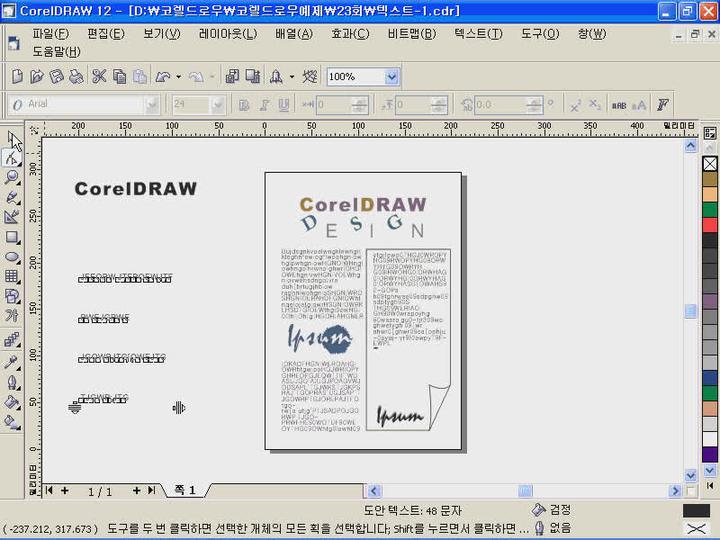Toggle superscript formatting
Viewport: 720px width, 540px height.
click(576, 105)
